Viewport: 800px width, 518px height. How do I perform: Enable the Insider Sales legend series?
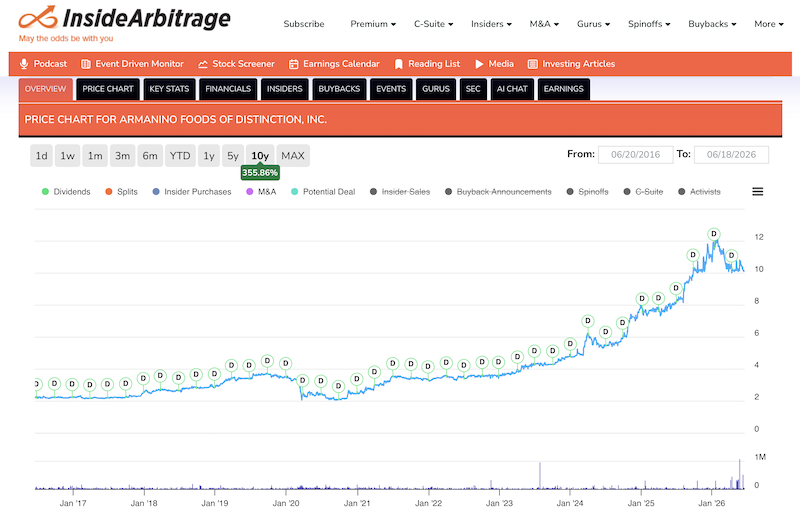click(x=400, y=192)
